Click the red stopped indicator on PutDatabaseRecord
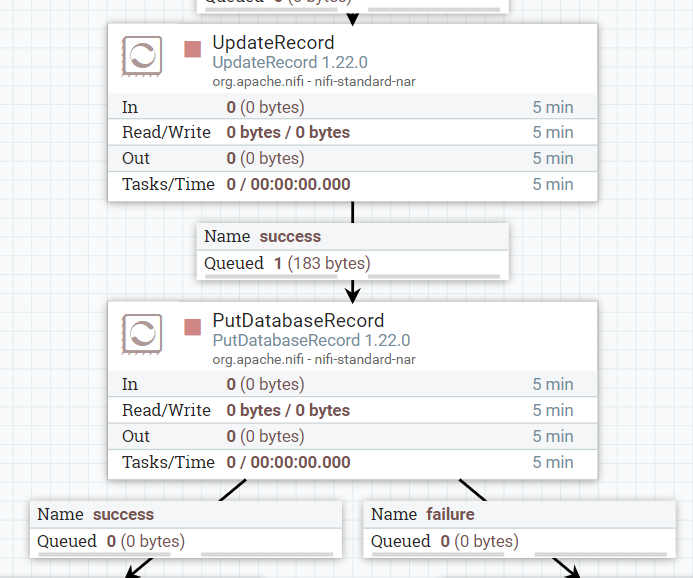 click(193, 327)
